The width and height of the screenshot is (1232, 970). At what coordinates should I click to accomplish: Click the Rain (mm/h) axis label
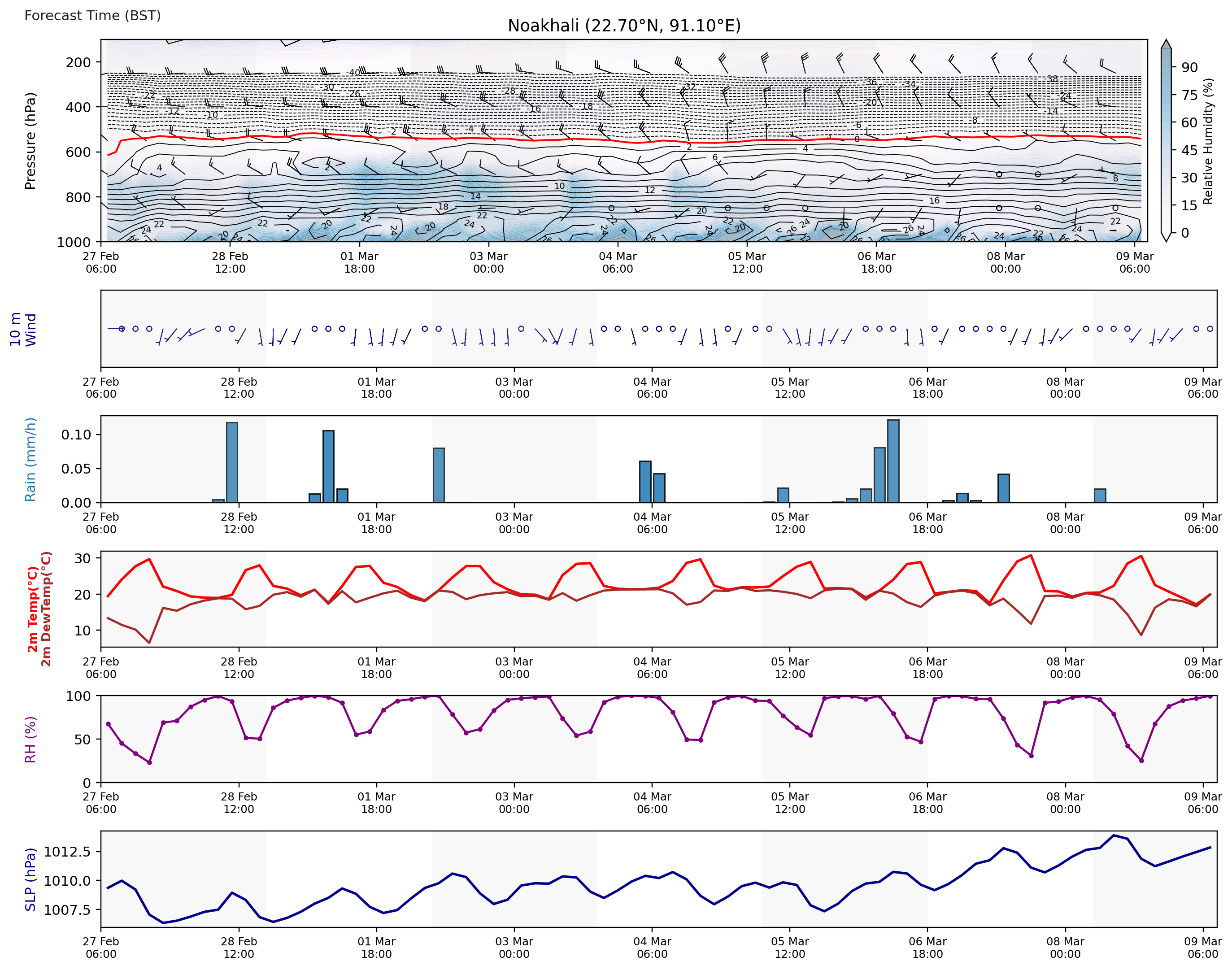[30, 459]
